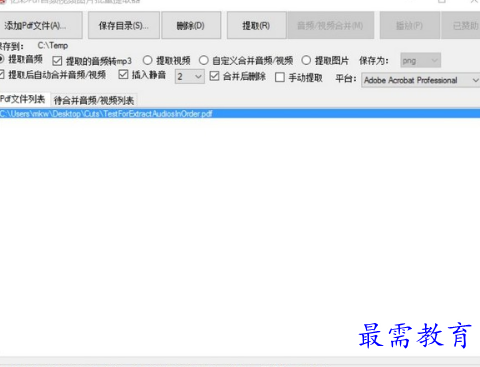Click the 音频/视频合并(M) button
Screen dimensions: 480x367
tap(330, 25)
